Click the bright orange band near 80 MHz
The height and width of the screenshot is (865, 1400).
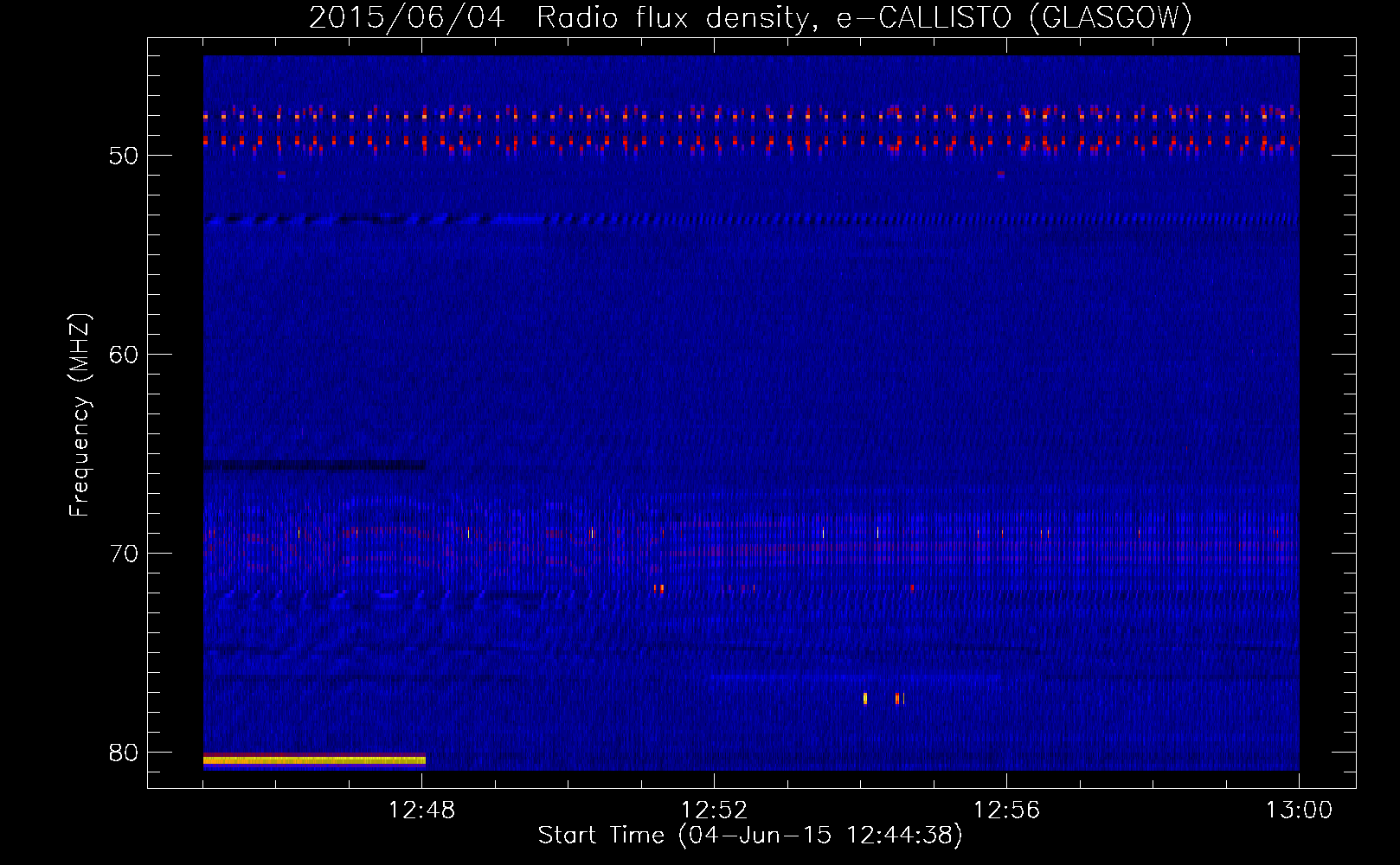314,760
